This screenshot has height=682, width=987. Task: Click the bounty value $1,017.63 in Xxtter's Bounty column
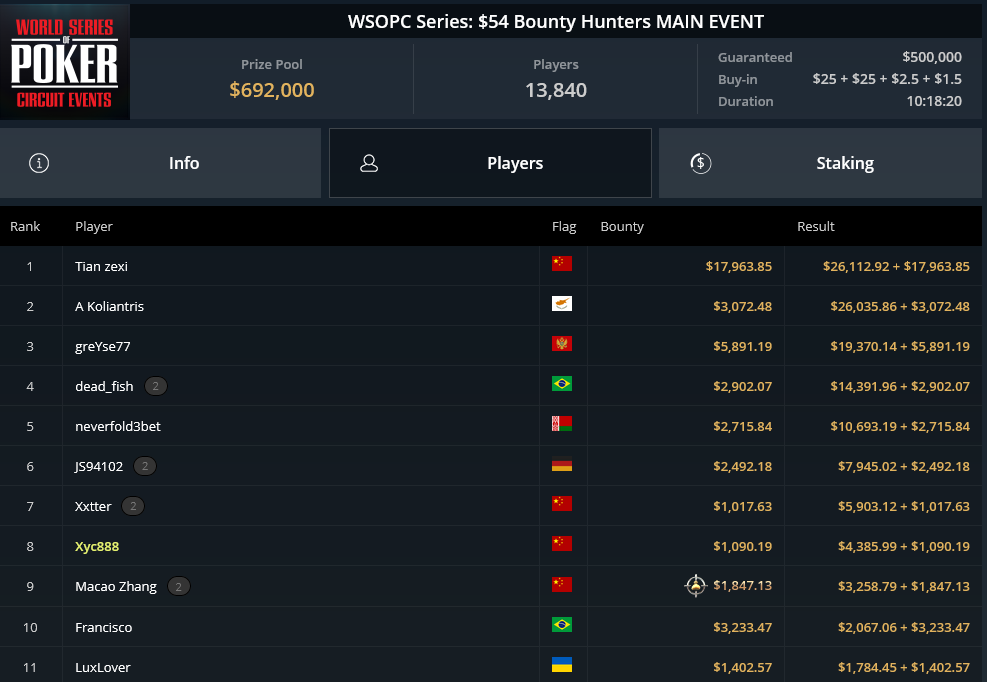coord(742,506)
